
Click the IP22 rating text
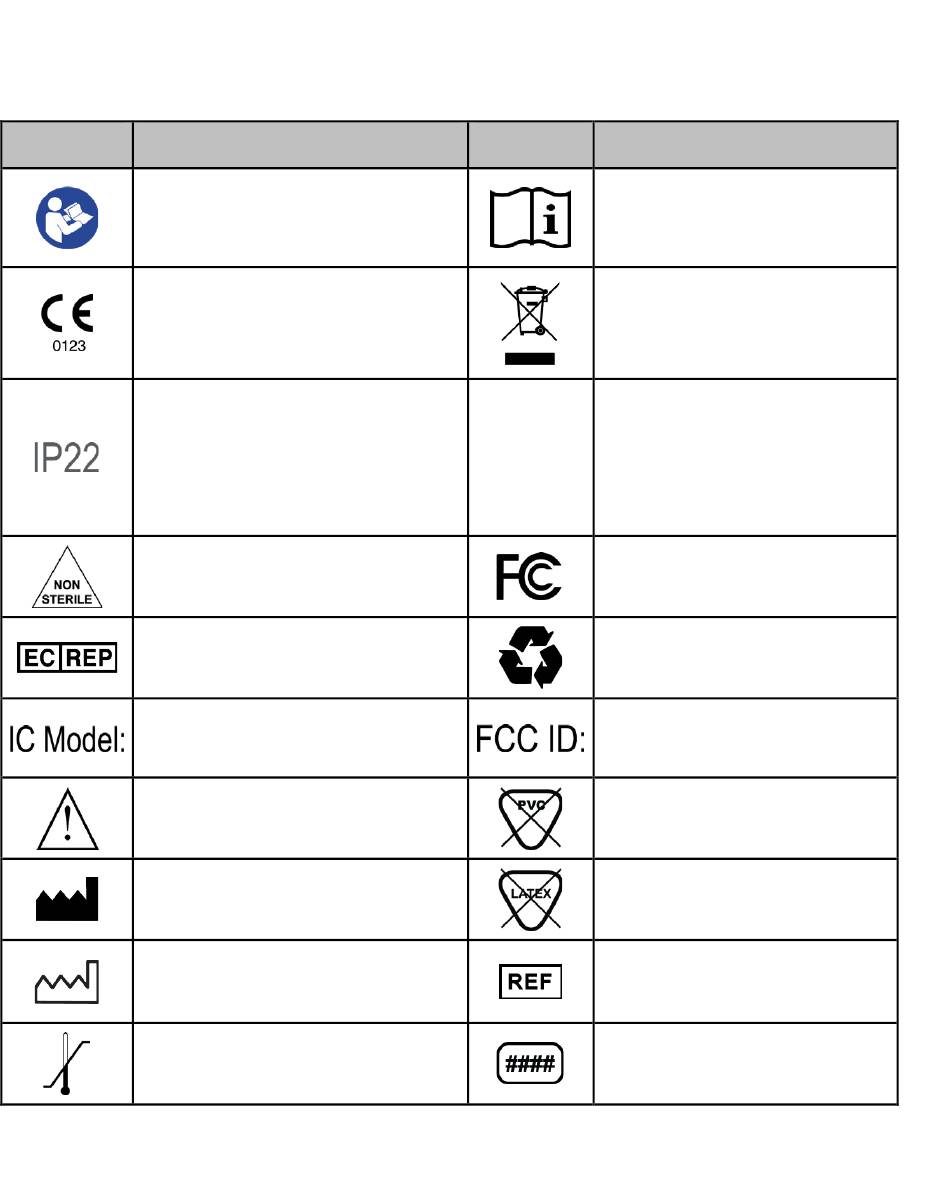66,458
